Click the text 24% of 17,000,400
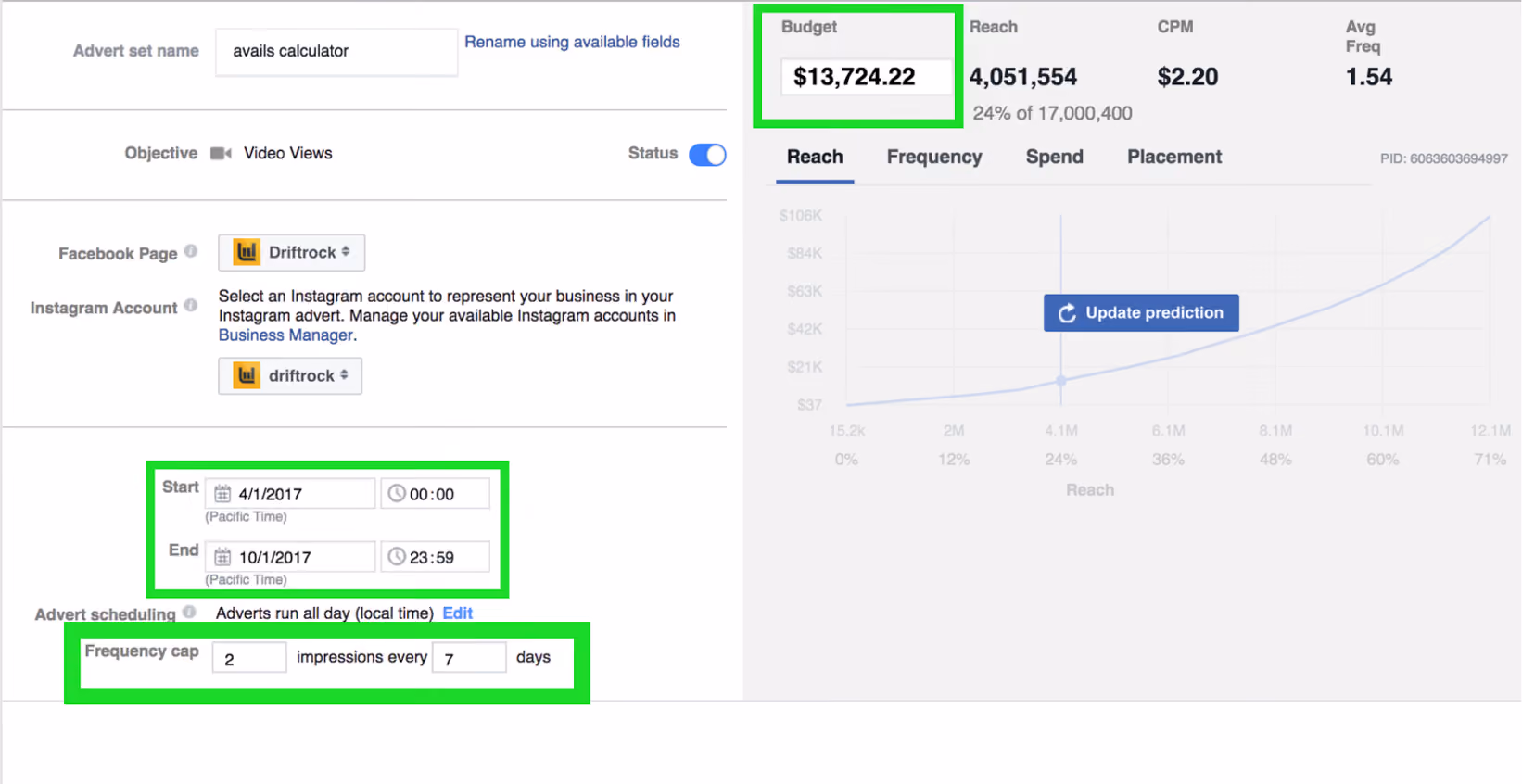 click(1052, 113)
